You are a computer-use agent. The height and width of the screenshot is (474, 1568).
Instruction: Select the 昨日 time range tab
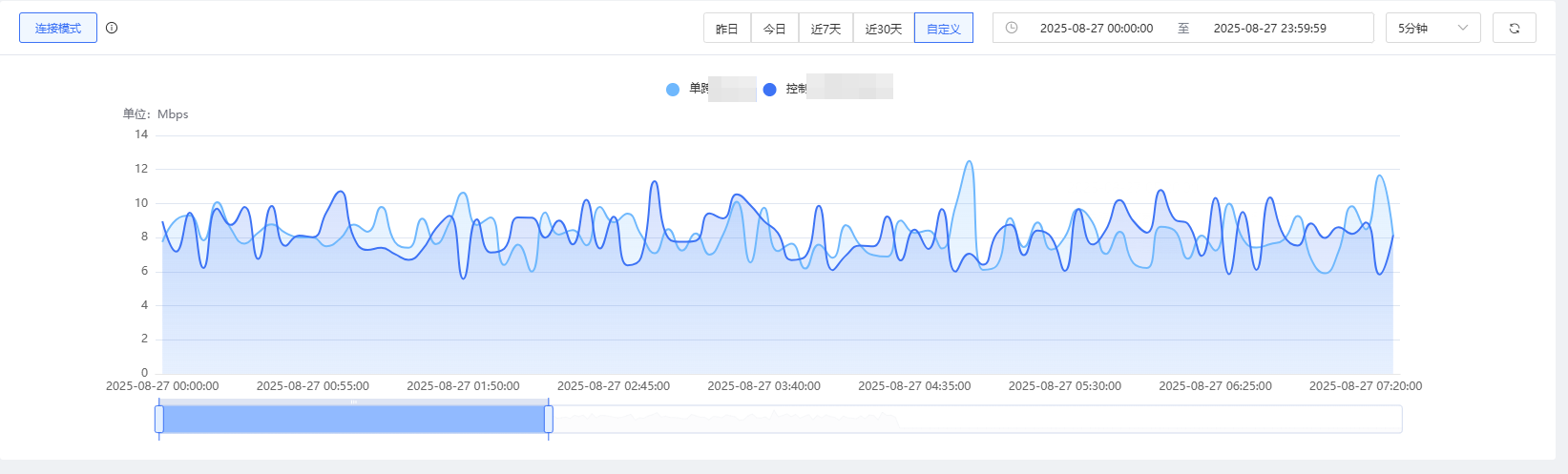tap(727, 29)
